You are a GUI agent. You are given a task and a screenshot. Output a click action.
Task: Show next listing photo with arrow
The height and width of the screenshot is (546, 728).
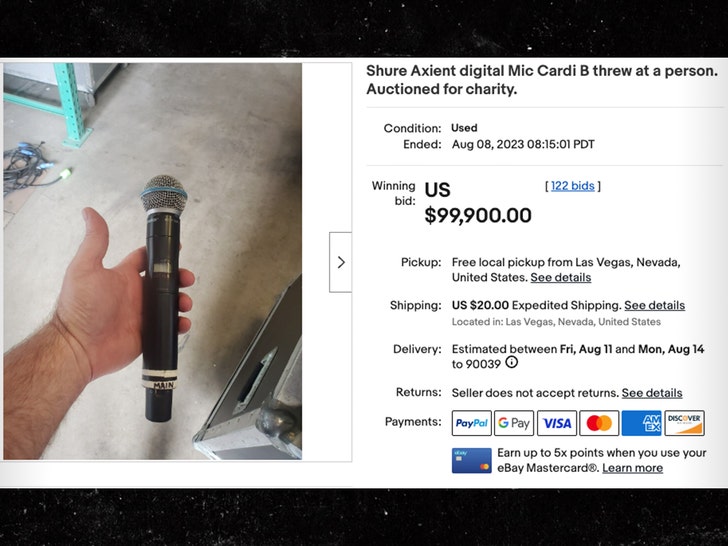click(340, 262)
